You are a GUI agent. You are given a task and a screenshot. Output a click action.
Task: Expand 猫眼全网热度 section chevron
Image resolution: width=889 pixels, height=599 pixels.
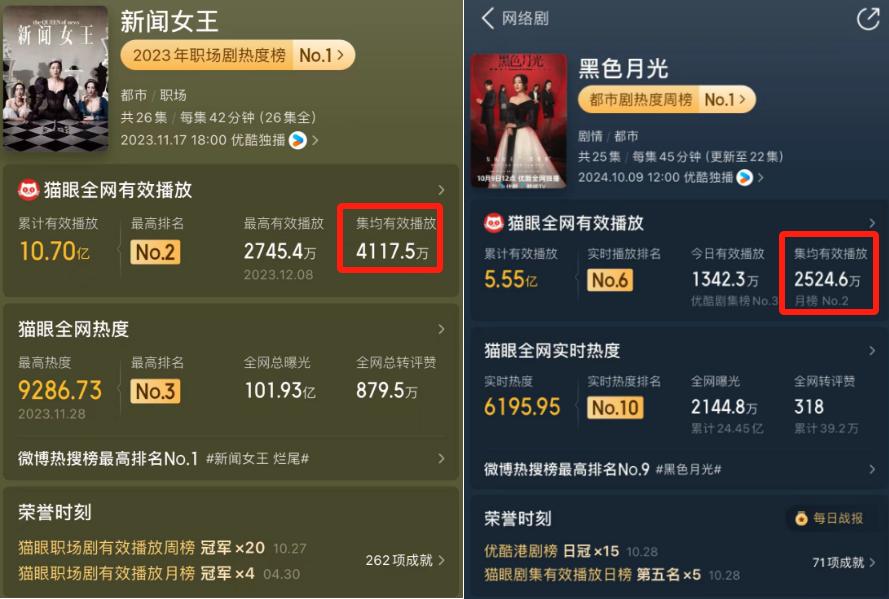(441, 329)
